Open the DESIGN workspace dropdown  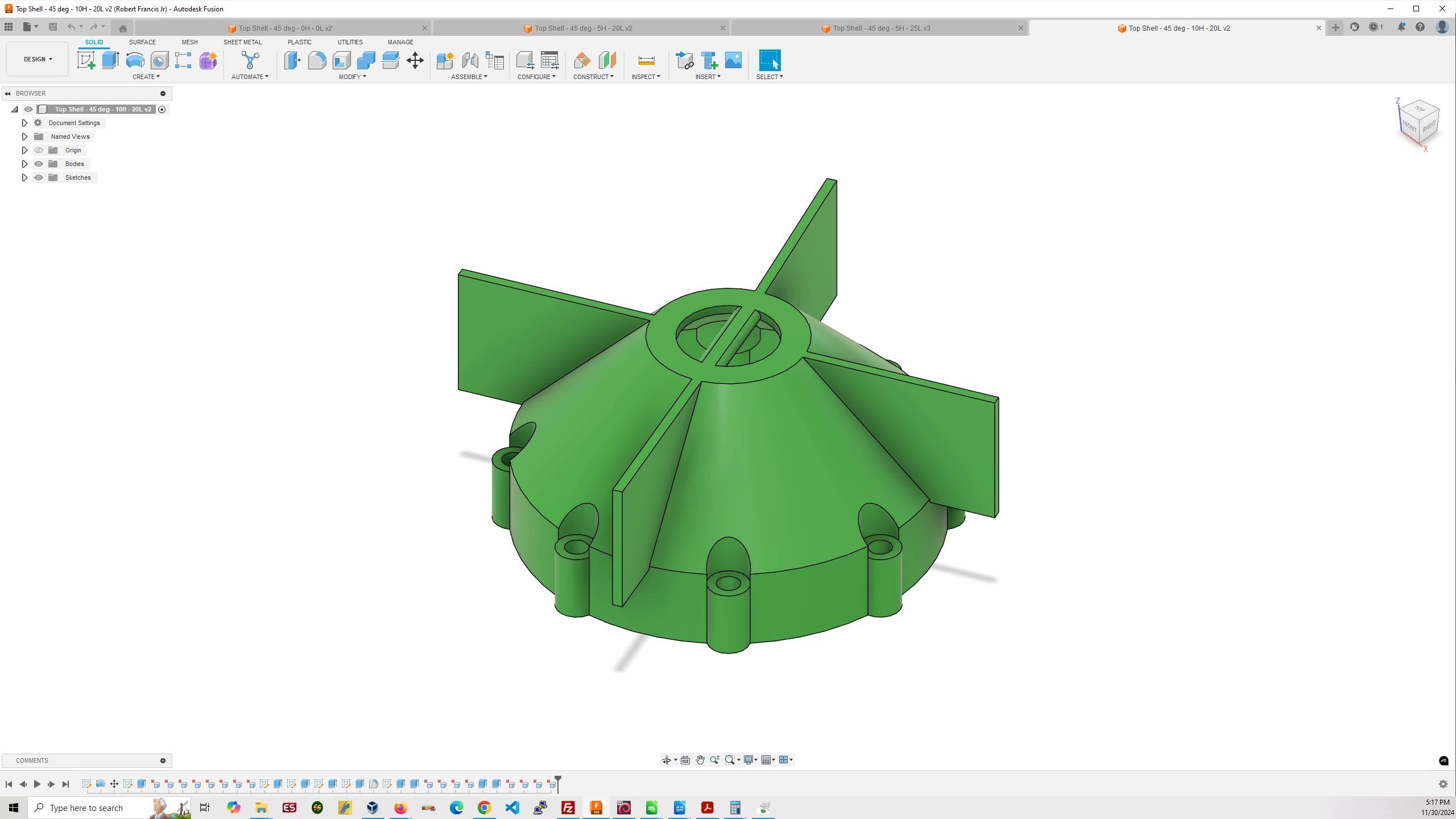(x=38, y=59)
